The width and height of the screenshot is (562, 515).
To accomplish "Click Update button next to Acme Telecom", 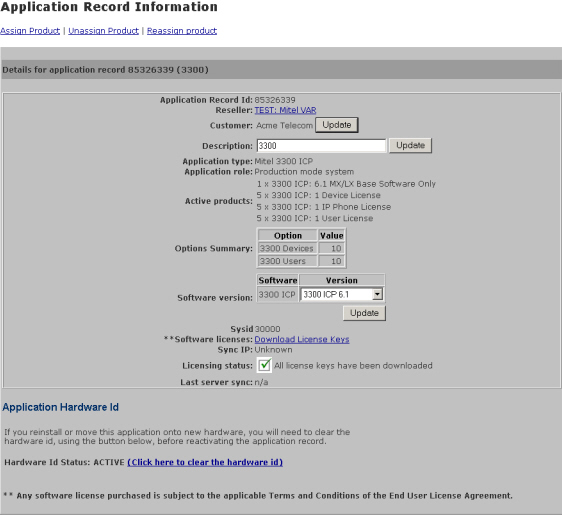I will 337,125.
